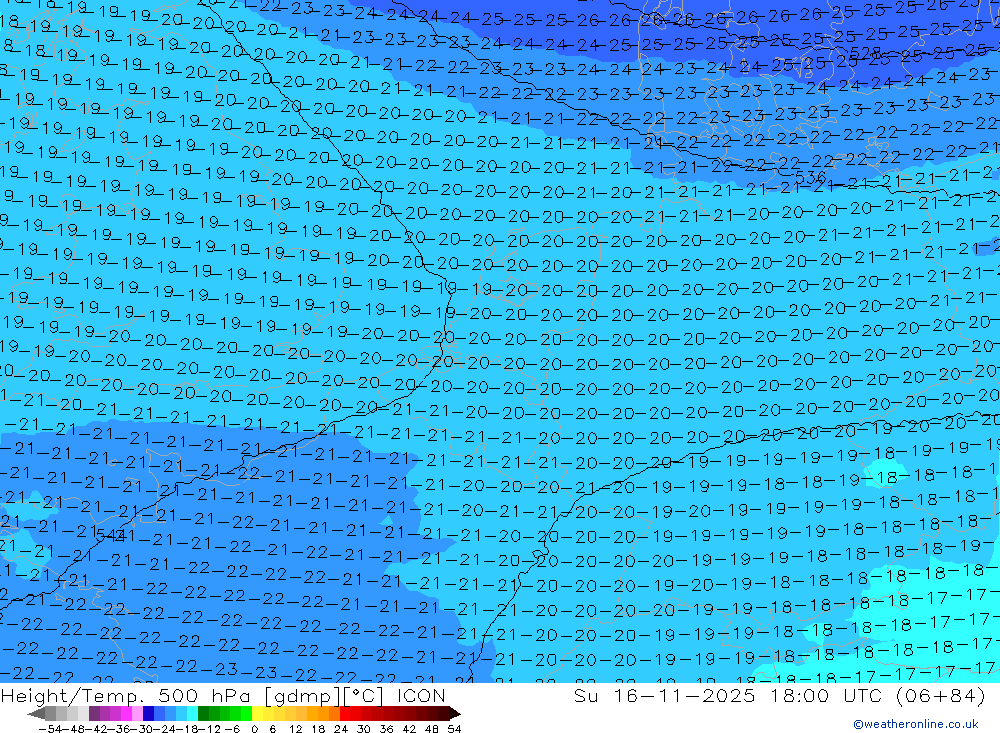The image size is (1000, 733).
Task: Click the dark maroon right arrow end of scale
Action: [455, 713]
